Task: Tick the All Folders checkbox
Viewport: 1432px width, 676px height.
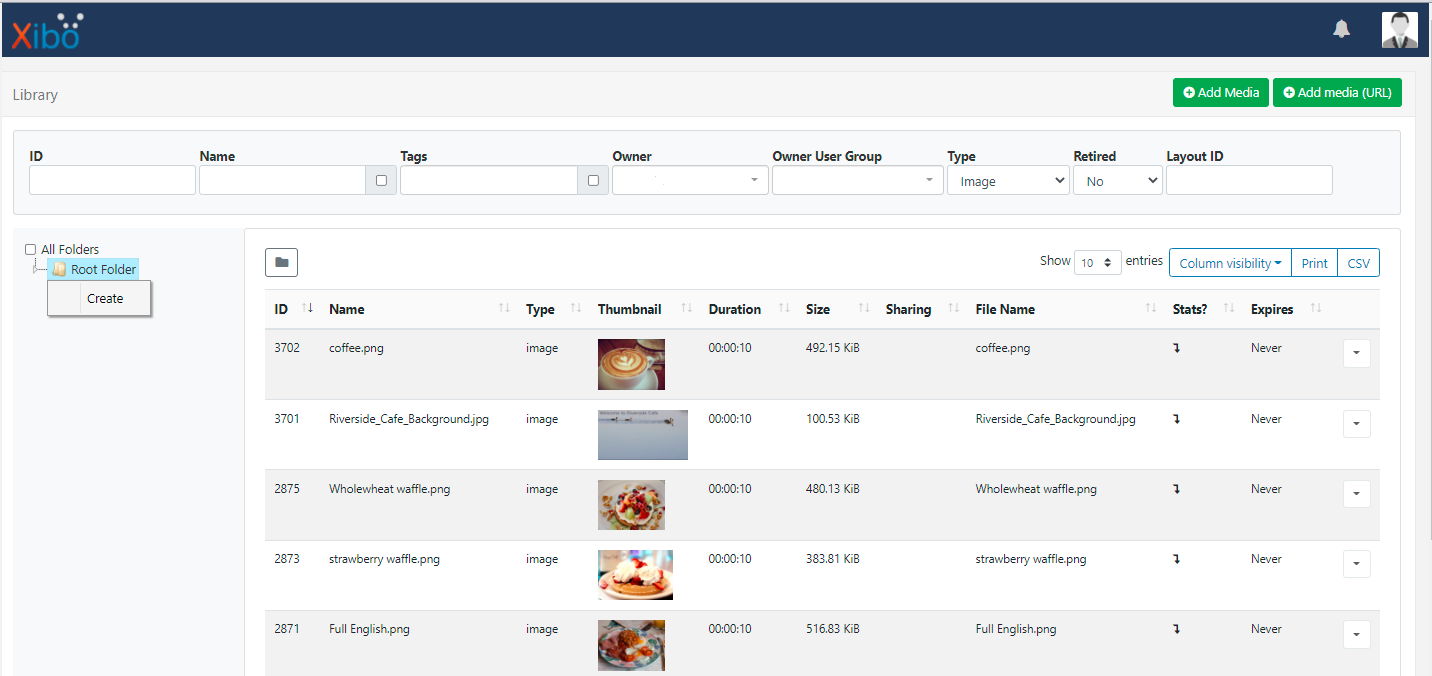Action: point(30,250)
